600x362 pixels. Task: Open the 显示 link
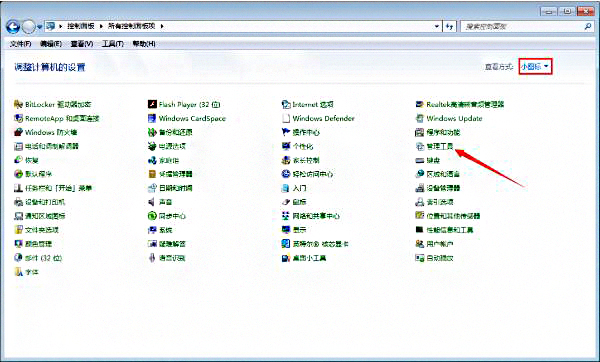[x=299, y=230]
